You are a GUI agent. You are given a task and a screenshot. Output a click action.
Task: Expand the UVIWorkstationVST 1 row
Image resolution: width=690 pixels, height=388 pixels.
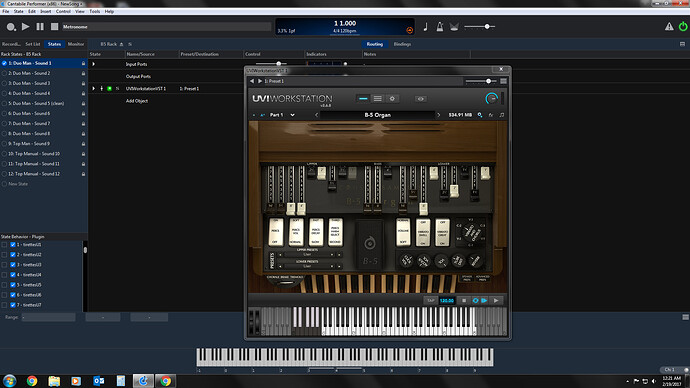pos(93,88)
